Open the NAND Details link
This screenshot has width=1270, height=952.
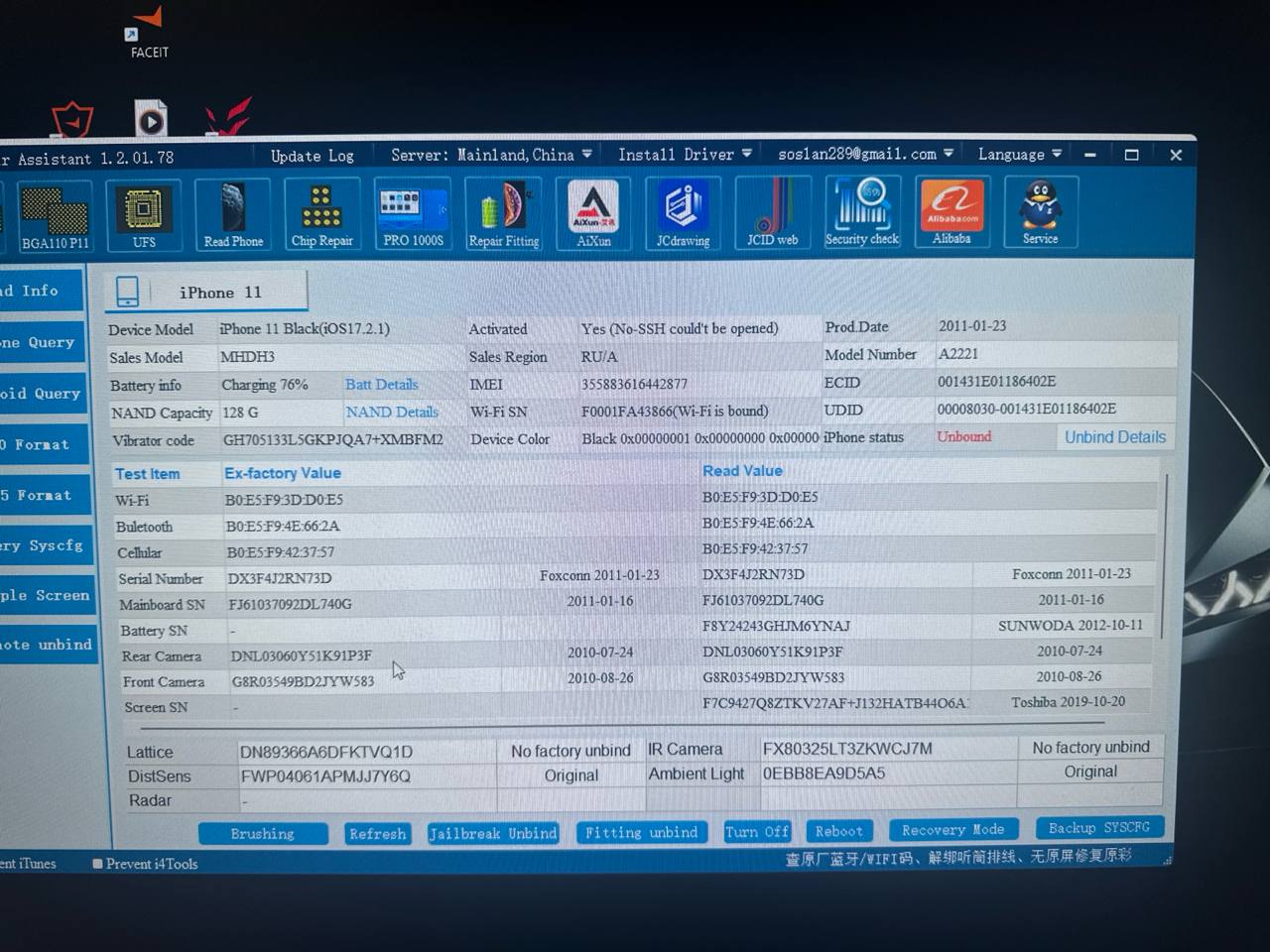tap(392, 412)
